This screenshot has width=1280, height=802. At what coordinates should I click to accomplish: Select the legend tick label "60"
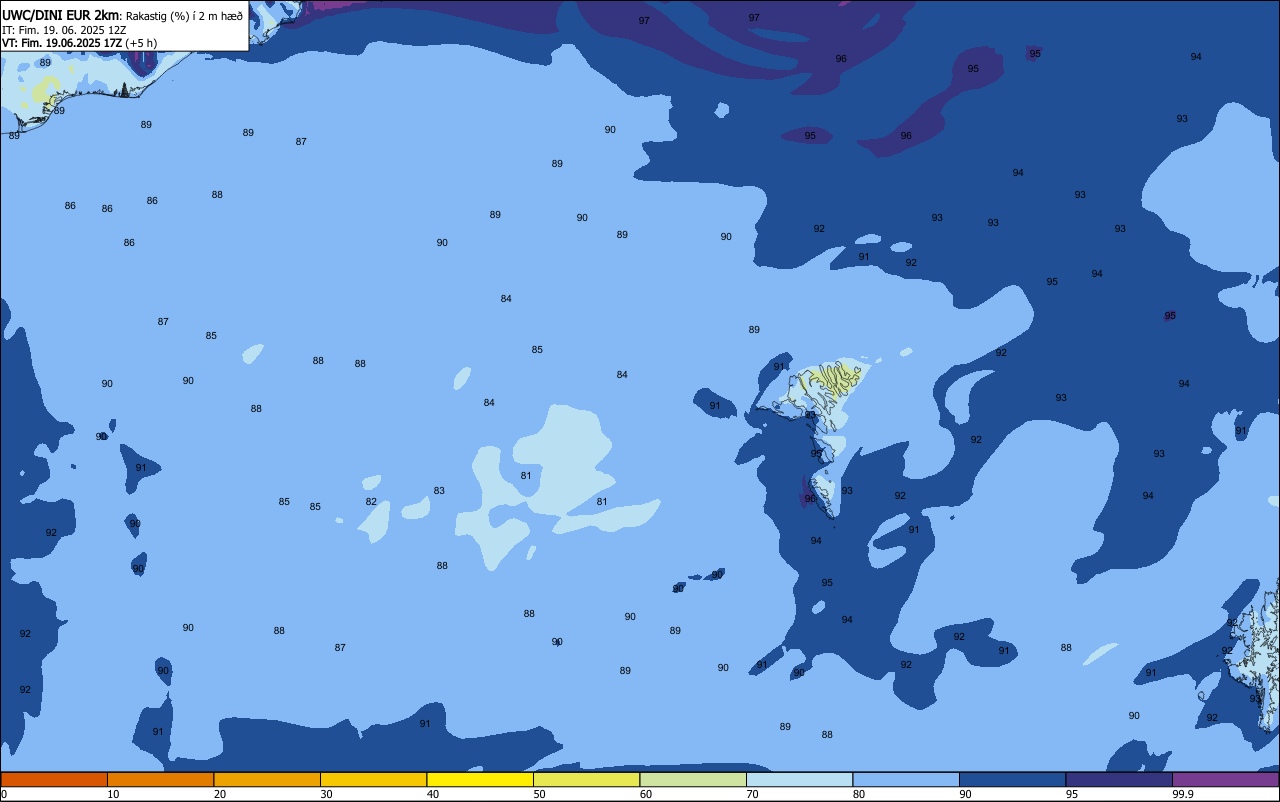pos(646,794)
